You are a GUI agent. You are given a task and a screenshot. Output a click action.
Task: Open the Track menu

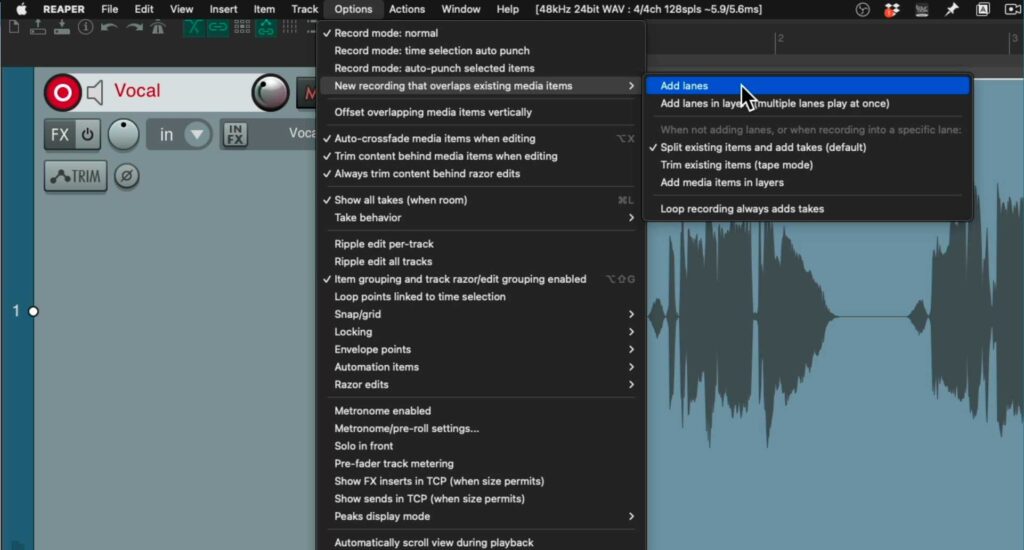[304, 9]
